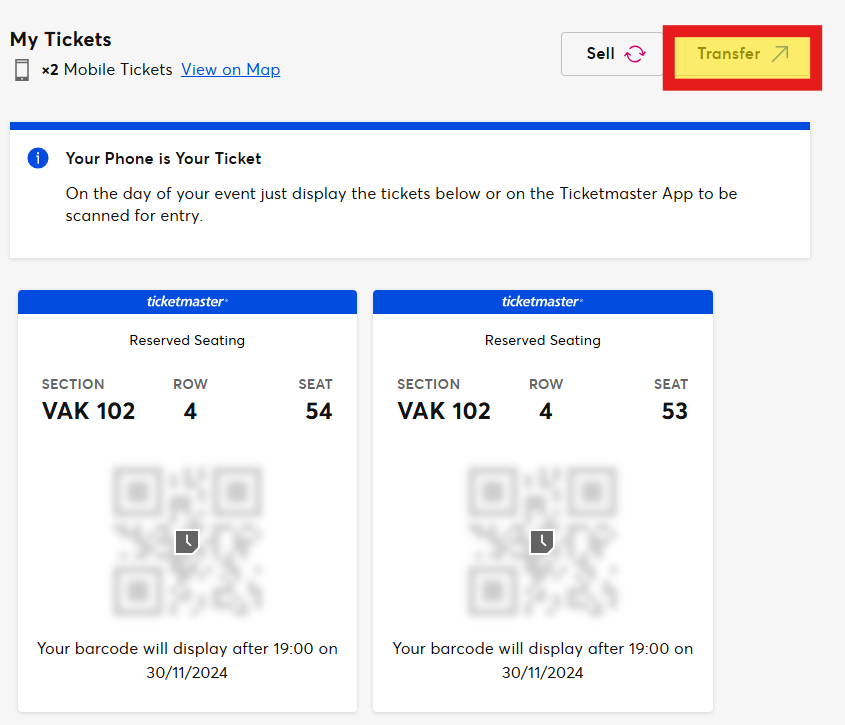
Task: Click the pink resale arrows icon
Action: point(635,54)
